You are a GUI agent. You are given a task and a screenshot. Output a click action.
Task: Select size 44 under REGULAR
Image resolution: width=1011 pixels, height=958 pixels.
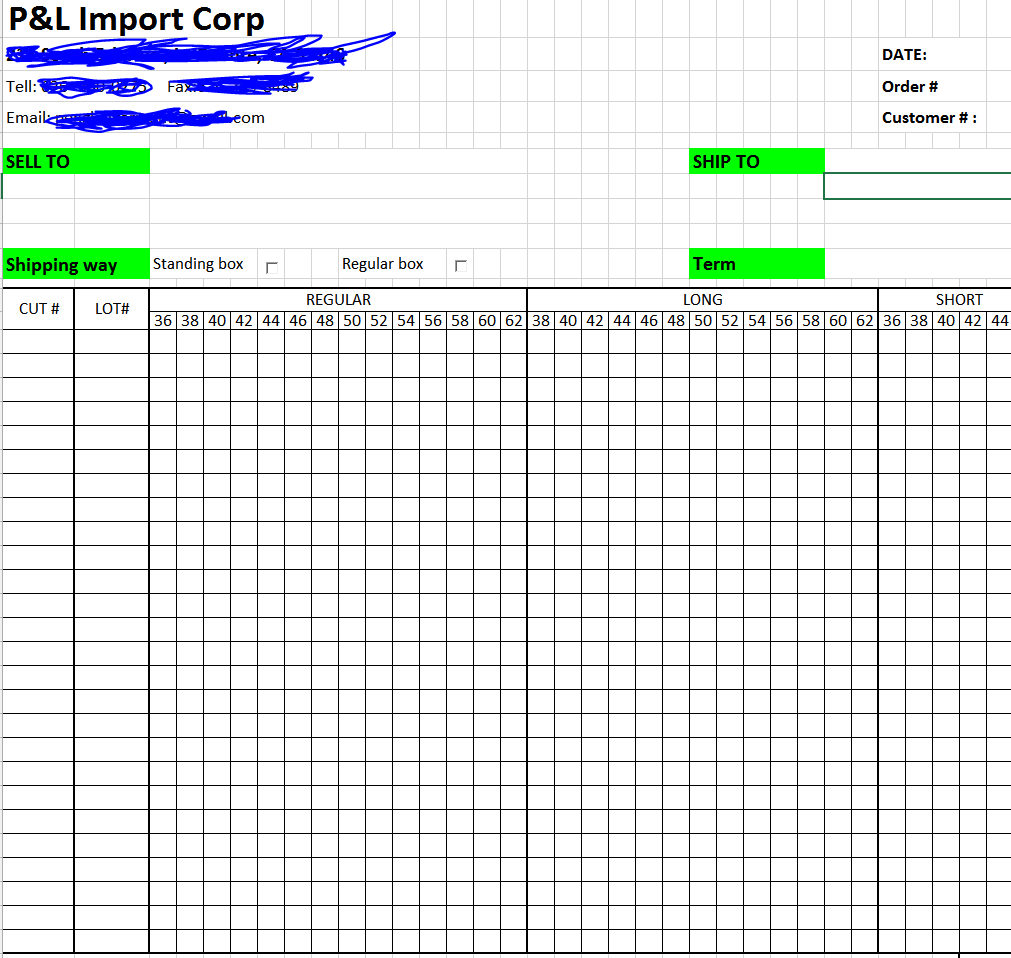click(x=271, y=320)
